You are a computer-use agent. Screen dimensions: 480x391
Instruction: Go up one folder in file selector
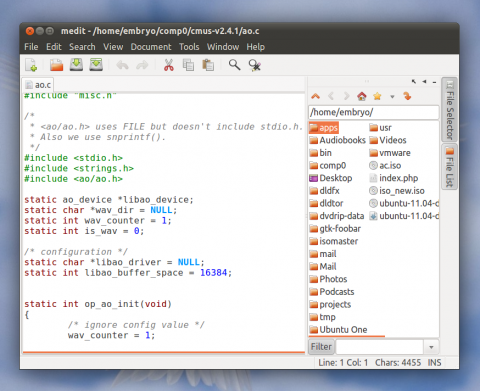pyautogui.click(x=315, y=96)
